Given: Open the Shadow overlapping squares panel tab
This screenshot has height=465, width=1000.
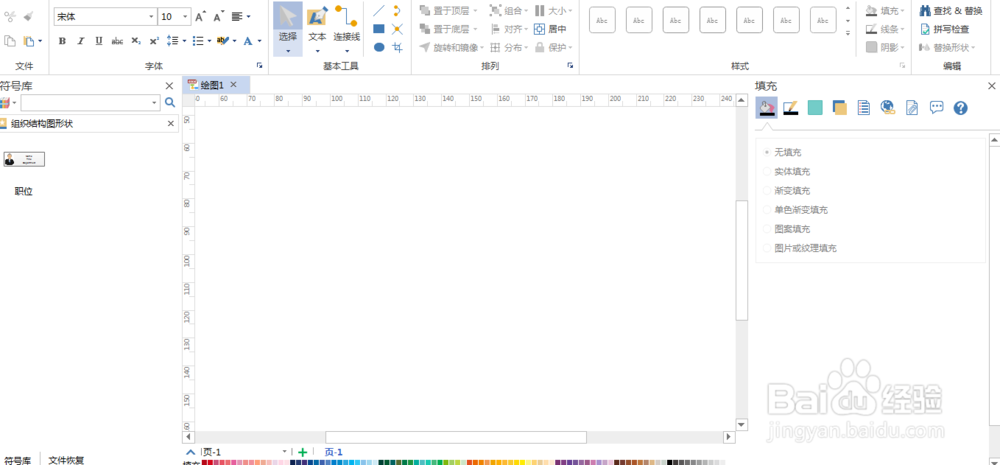Looking at the screenshot, I should (x=839, y=108).
